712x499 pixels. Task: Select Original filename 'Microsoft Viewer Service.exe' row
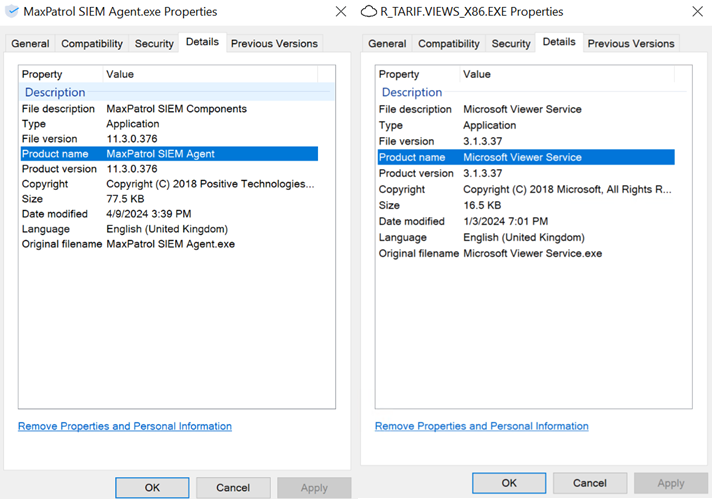click(x=526, y=253)
